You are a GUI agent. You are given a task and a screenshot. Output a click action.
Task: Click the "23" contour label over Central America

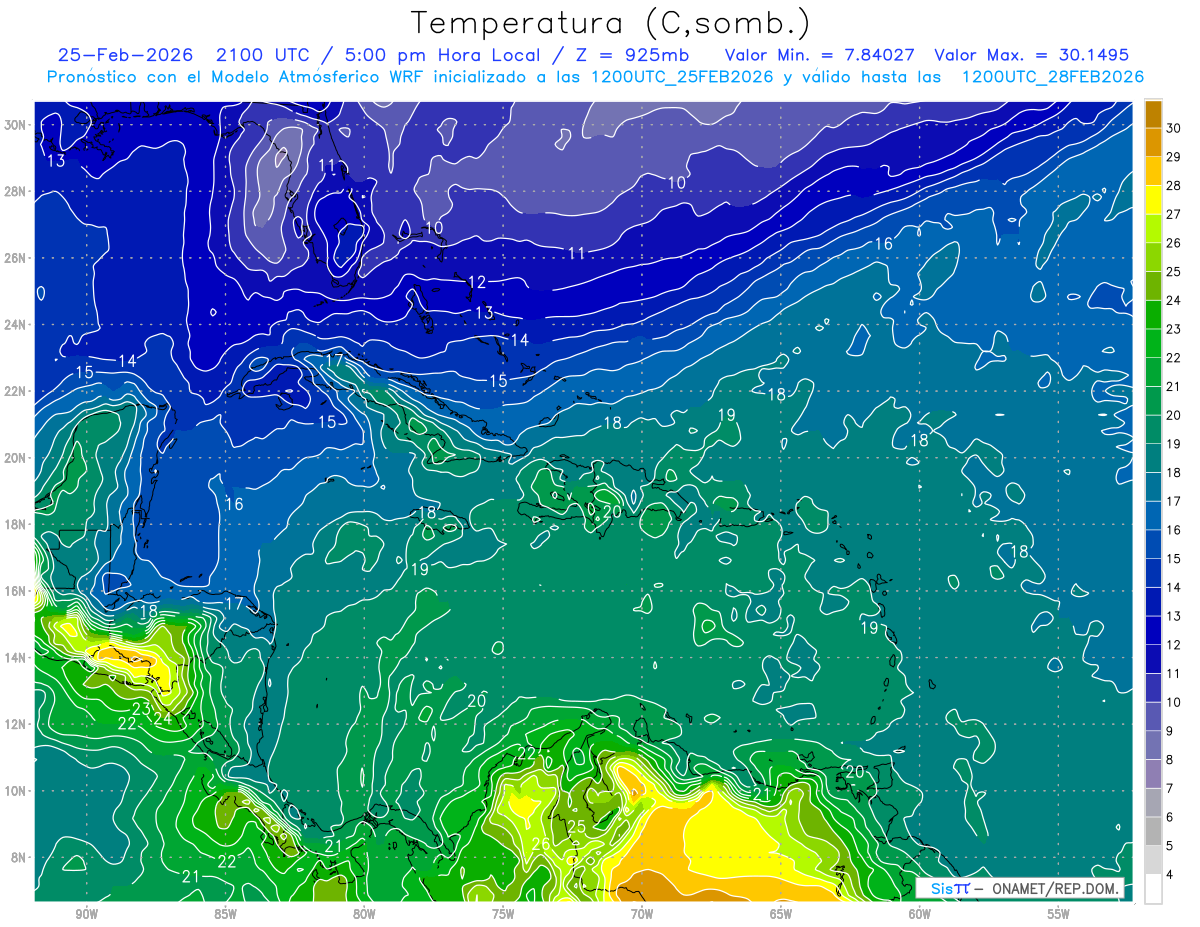coord(142,709)
